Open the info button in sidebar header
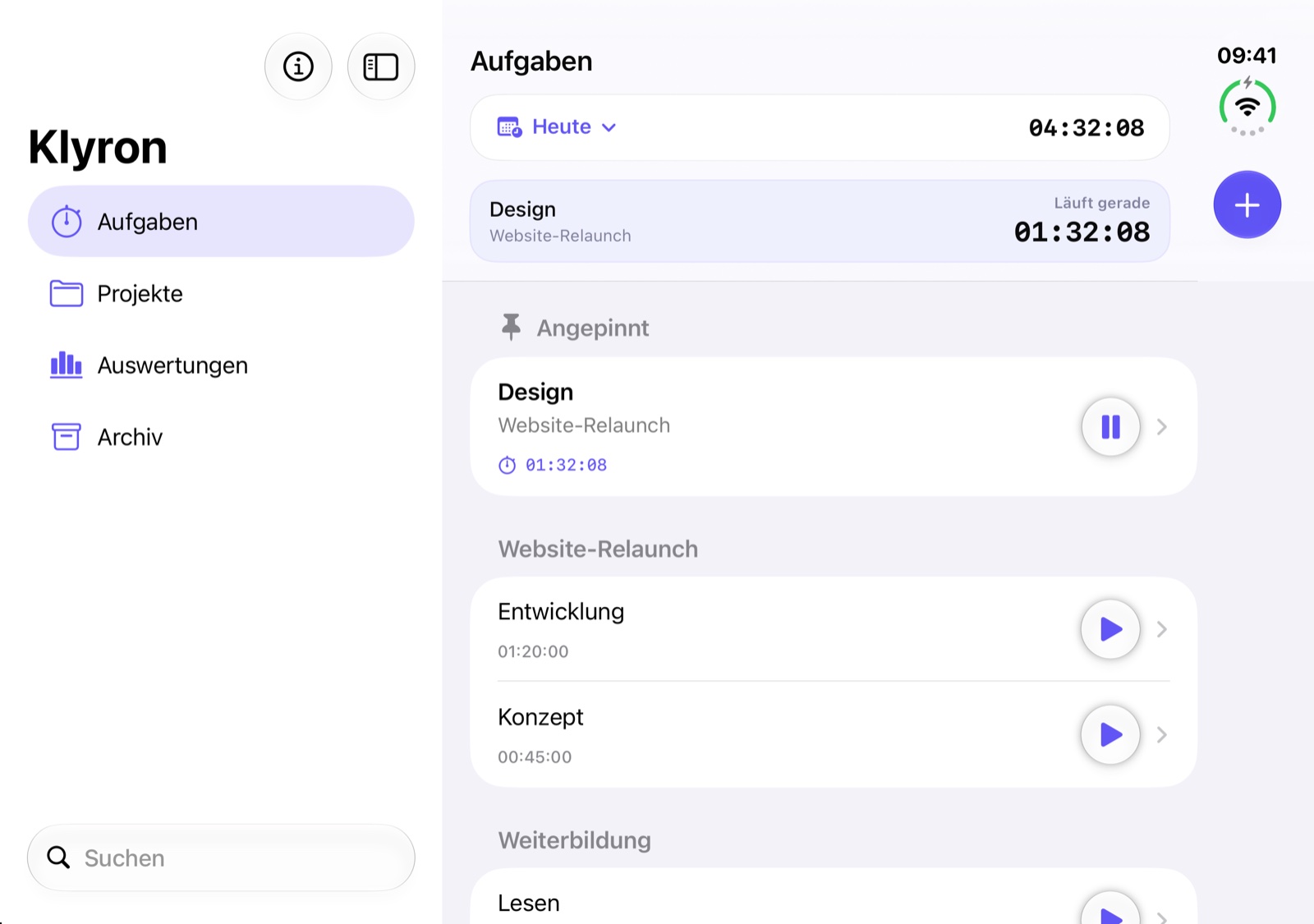The height and width of the screenshot is (924, 1314). click(298, 67)
